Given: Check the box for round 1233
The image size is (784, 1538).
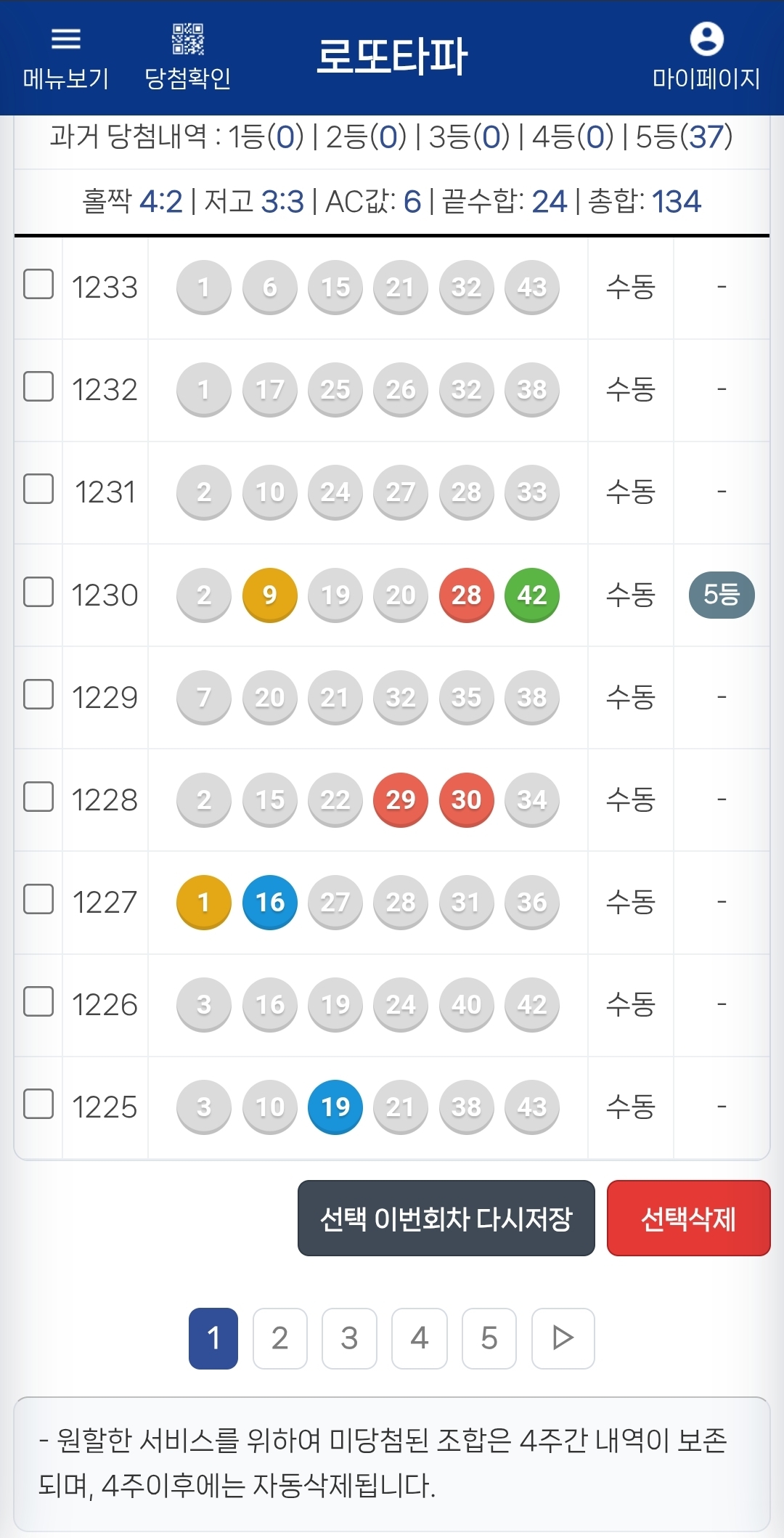Looking at the screenshot, I should click(x=38, y=284).
